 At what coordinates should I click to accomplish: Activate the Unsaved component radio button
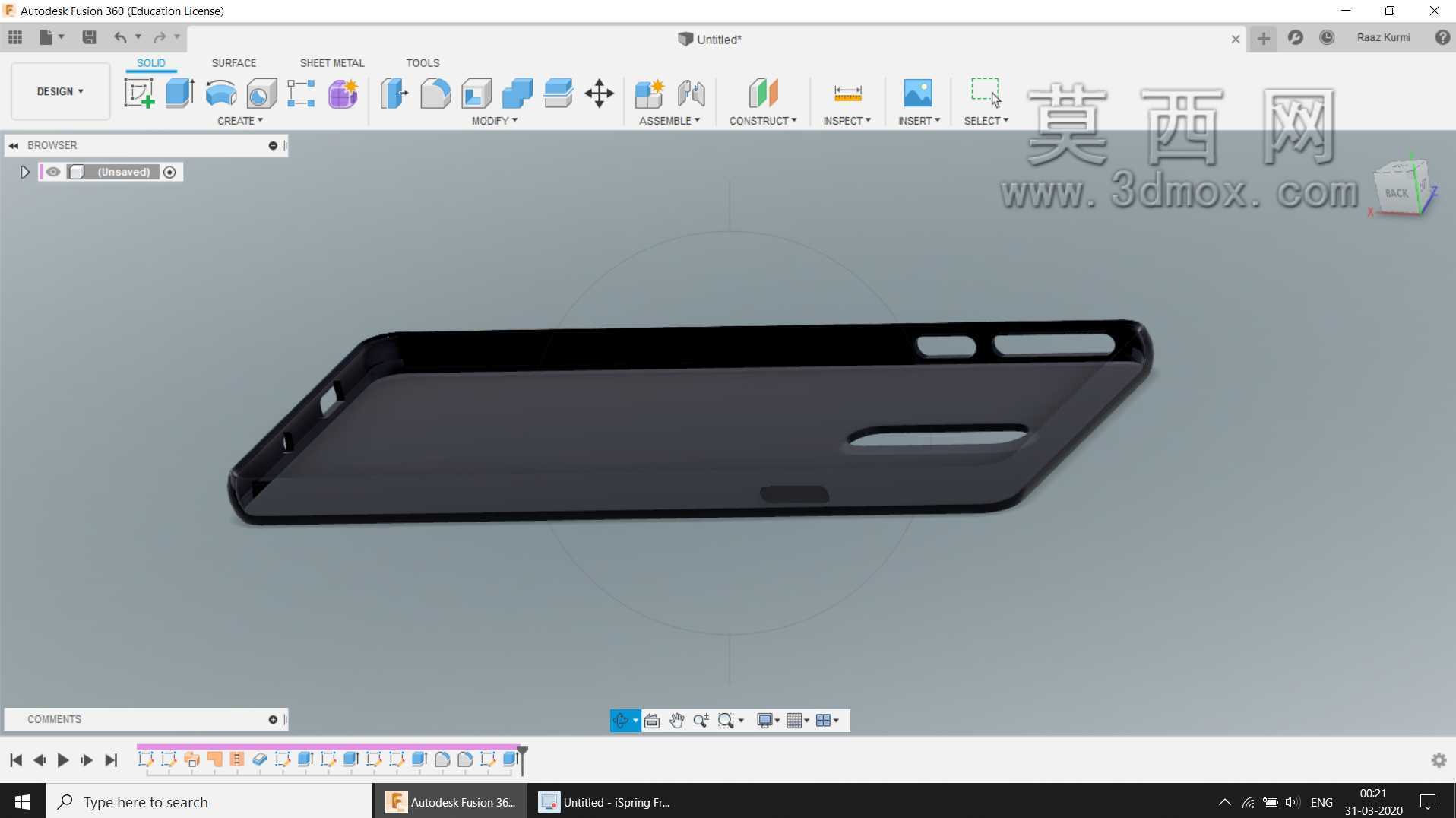[x=169, y=173]
